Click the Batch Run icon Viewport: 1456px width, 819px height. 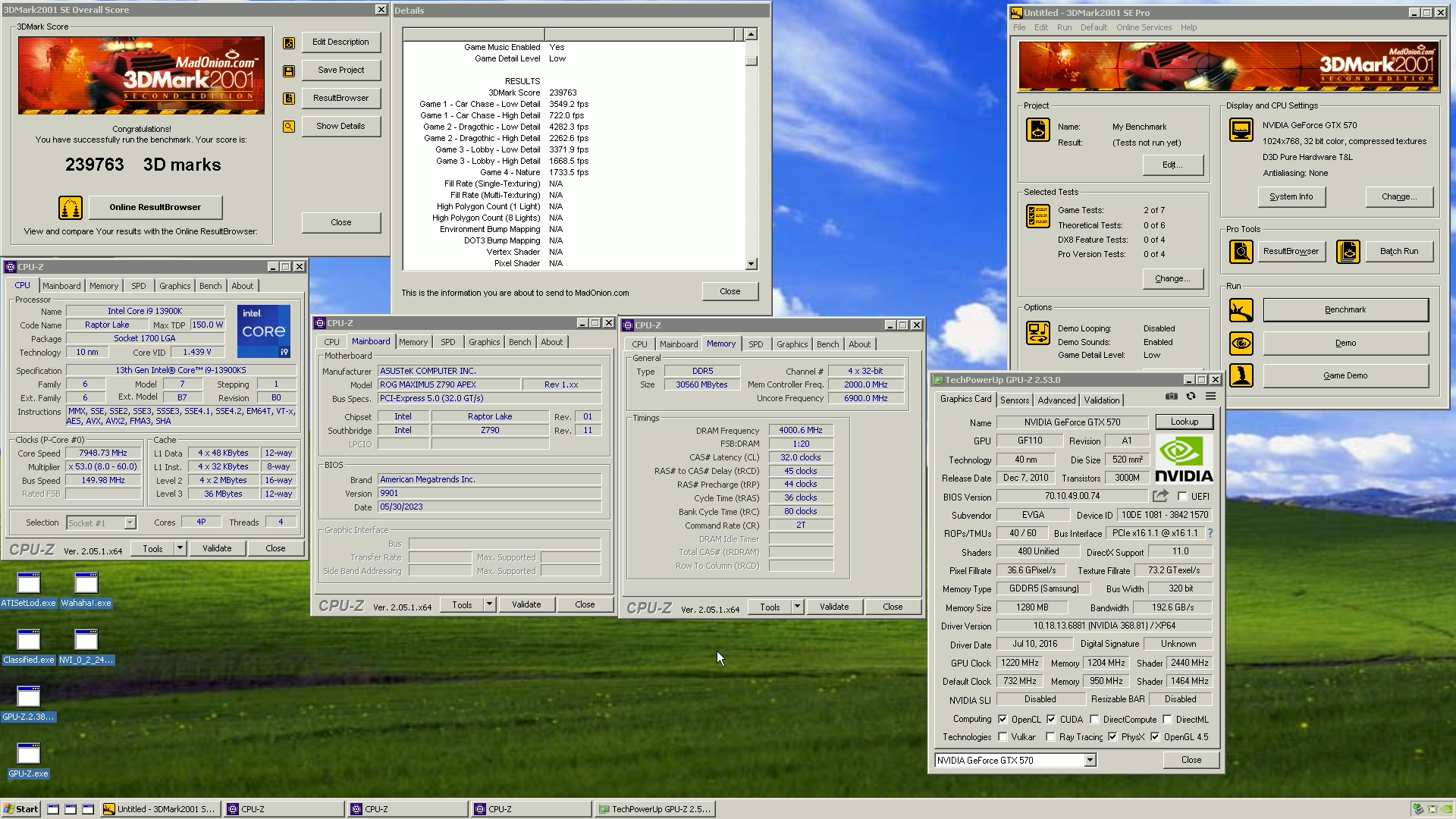coord(1348,251)
